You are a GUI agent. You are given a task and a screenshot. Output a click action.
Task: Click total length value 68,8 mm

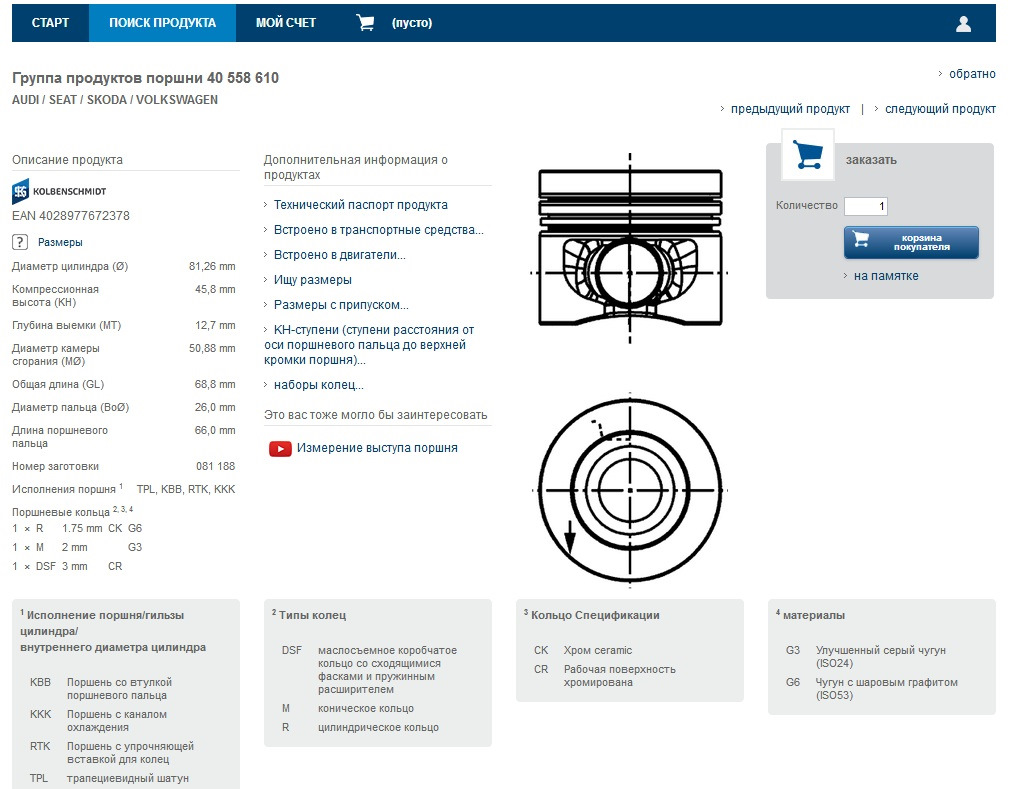[x=215, y=384]
